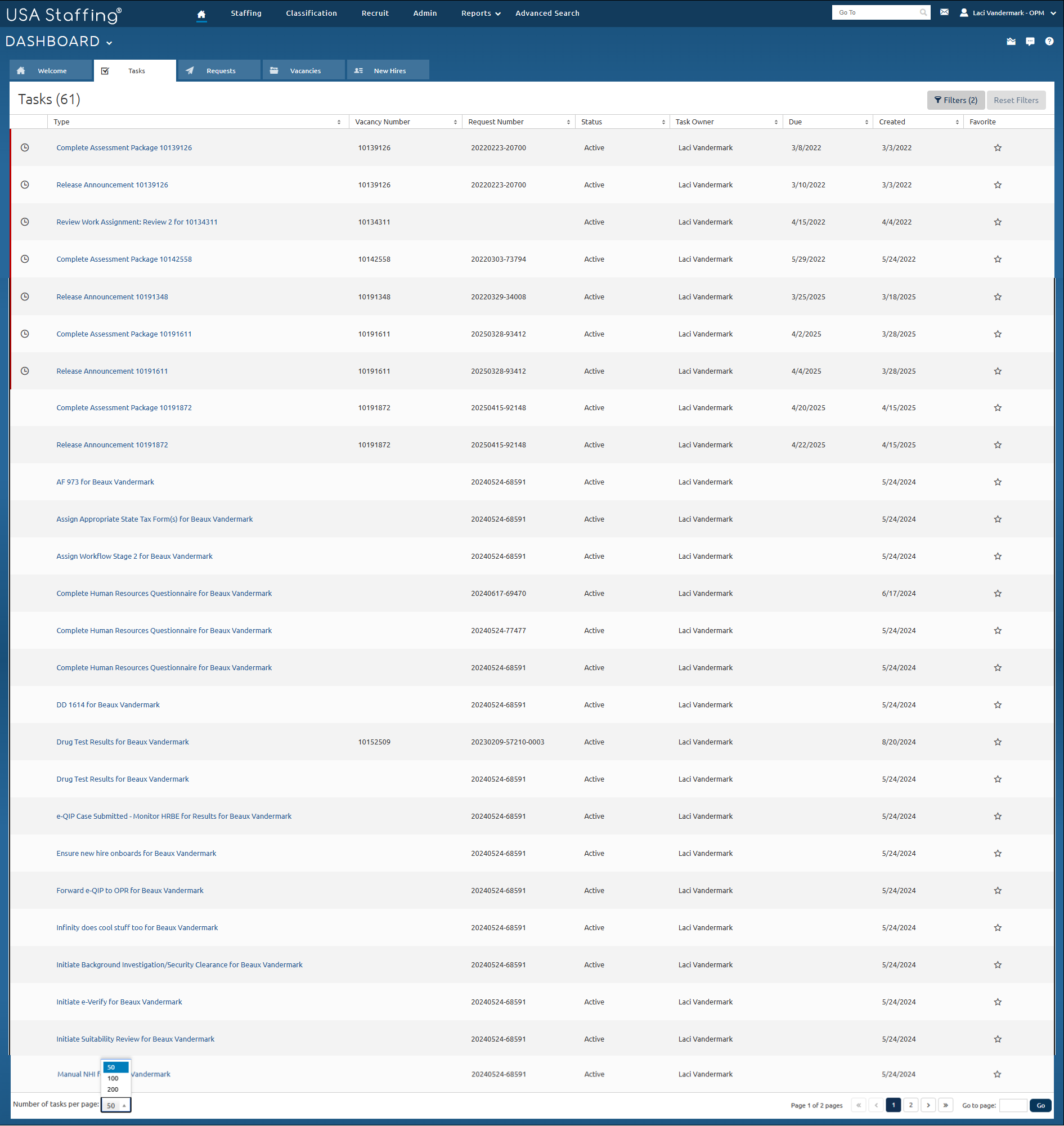Sort by the Task Owner column
The image size is (1064, 1126).
point(776,122)
